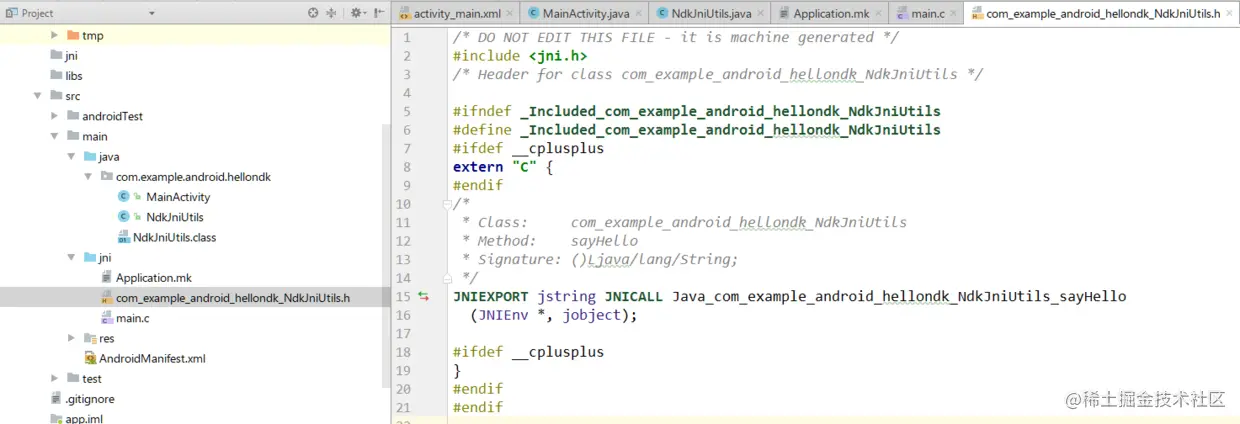Click the hide Project panel icon
Image resolution: width=1240 pixels, height=424 pixels.
click(379, 13)
